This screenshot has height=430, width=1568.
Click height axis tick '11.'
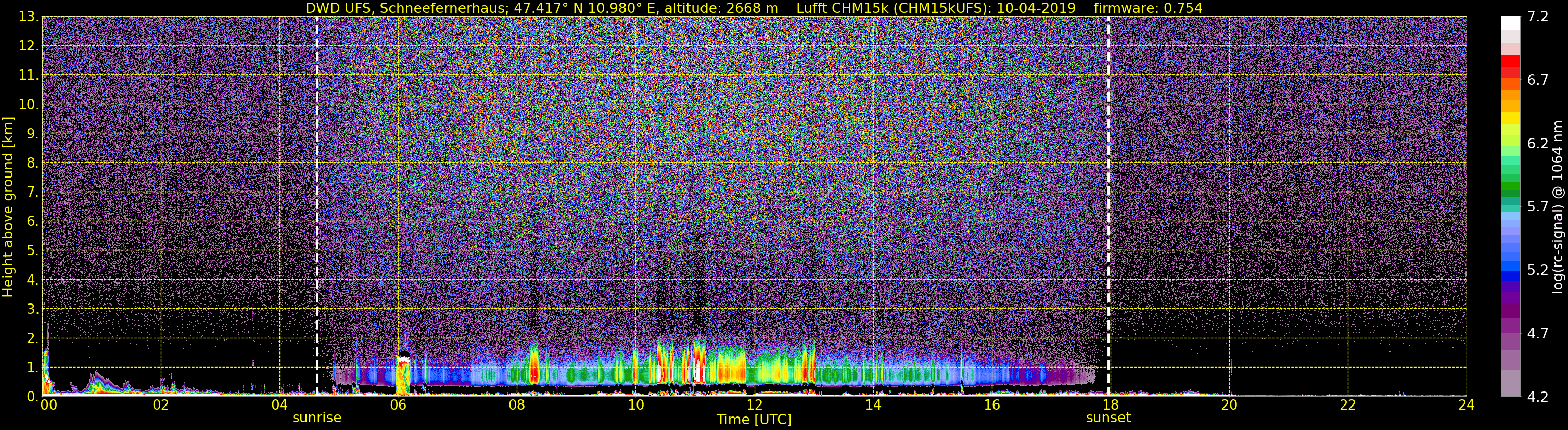point(28,75)
